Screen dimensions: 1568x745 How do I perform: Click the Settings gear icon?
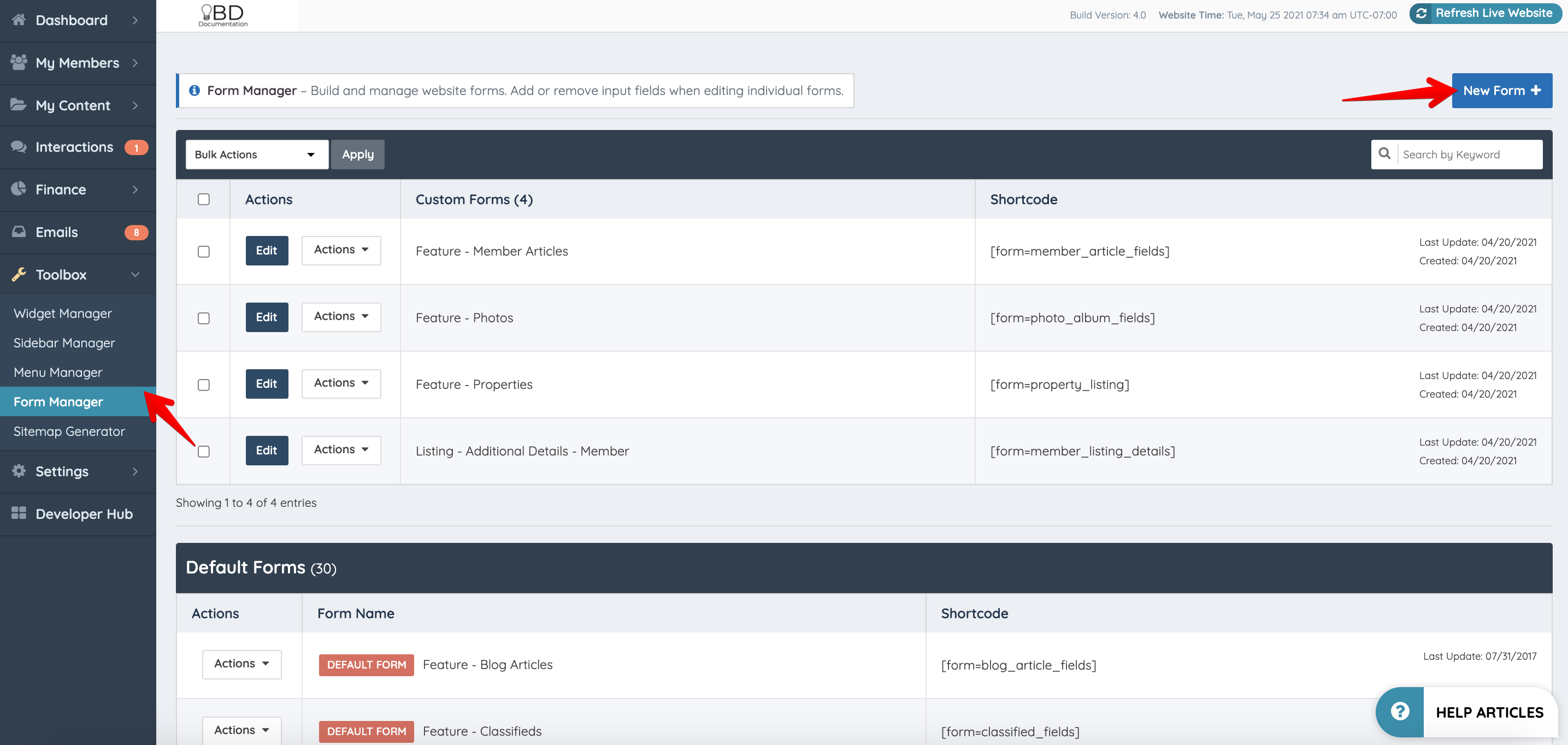point(18,471)
